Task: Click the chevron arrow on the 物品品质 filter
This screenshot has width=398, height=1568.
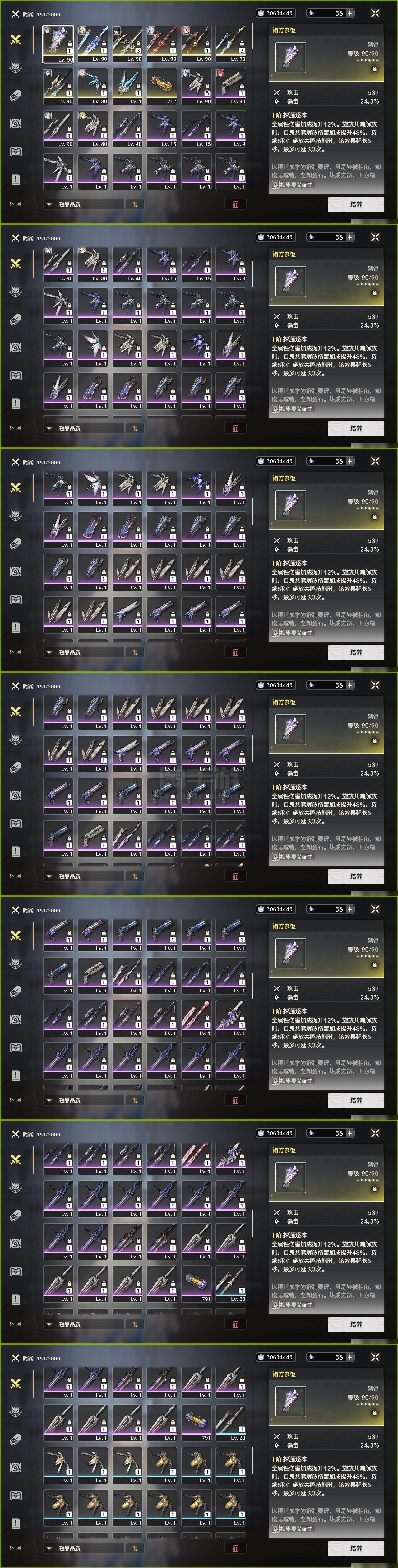Action: click(49, 204)
